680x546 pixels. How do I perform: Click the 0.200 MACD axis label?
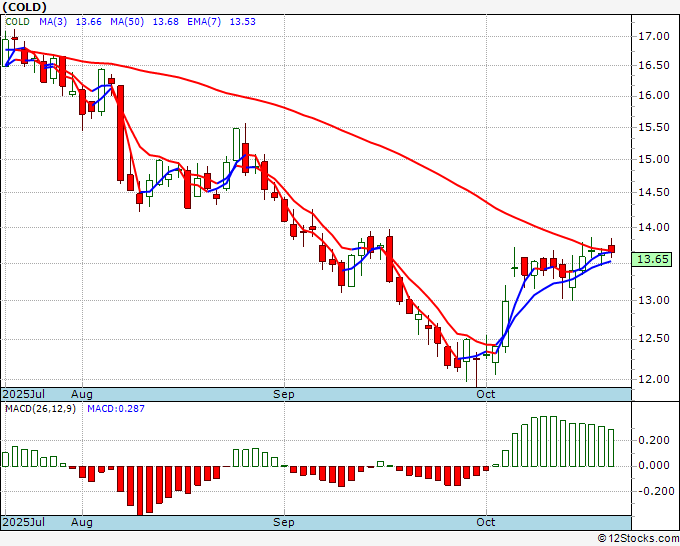(654, 441)
